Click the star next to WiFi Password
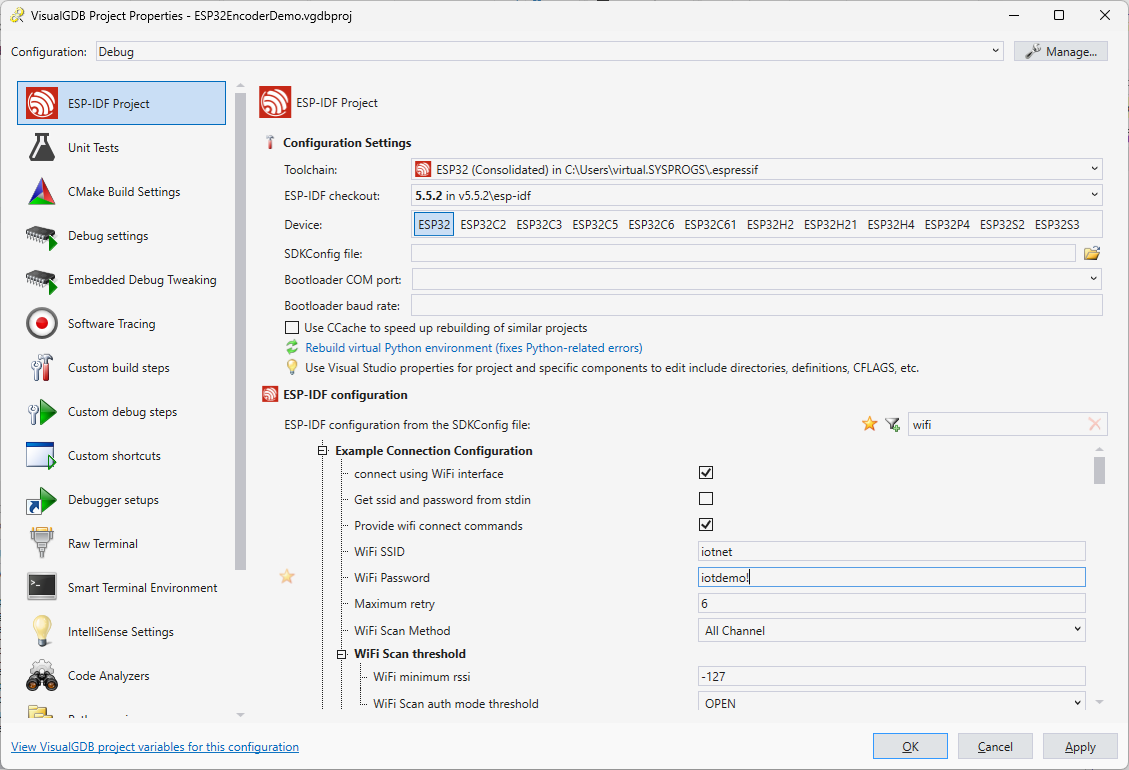 287,577
